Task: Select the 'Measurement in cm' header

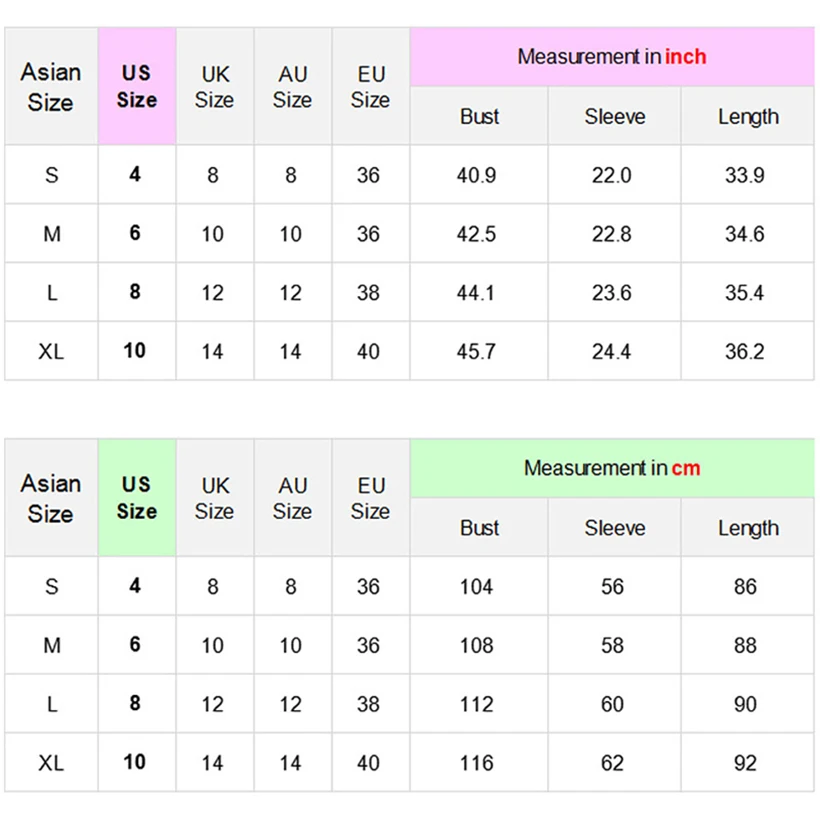Action: (611, 468)
